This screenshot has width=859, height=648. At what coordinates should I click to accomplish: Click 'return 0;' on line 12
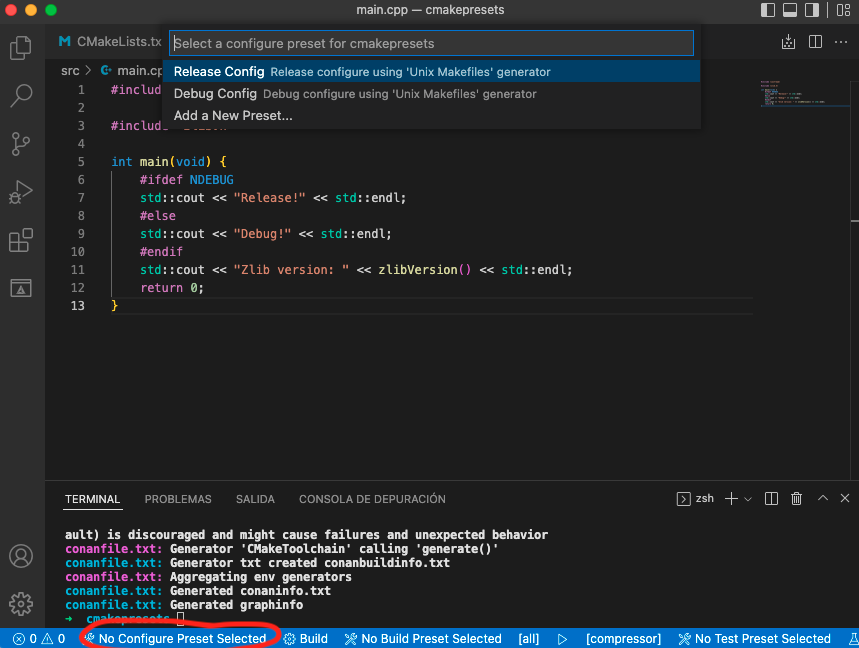(172, 288)
